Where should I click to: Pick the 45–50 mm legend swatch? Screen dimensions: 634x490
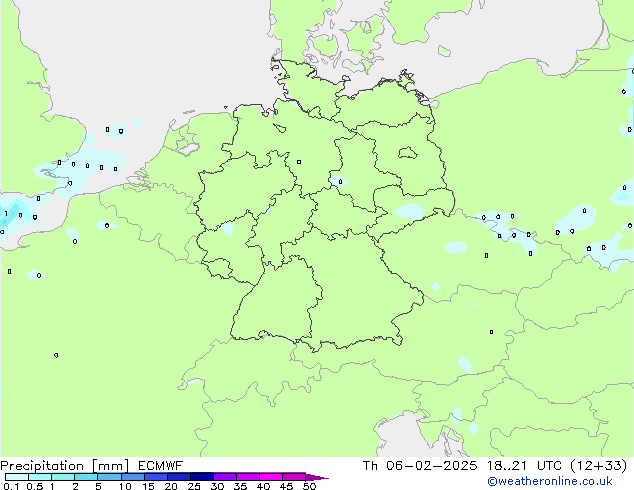point(294,477)
